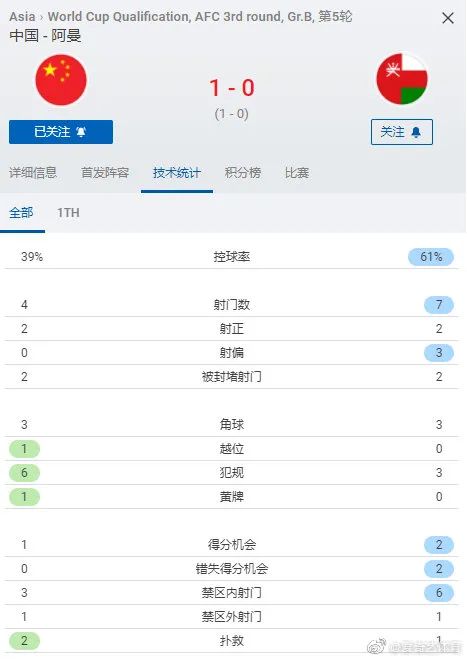Screen dimensions: 467x662
Task: Select the 技术统计 statistics tab
Action: point(177,173)
